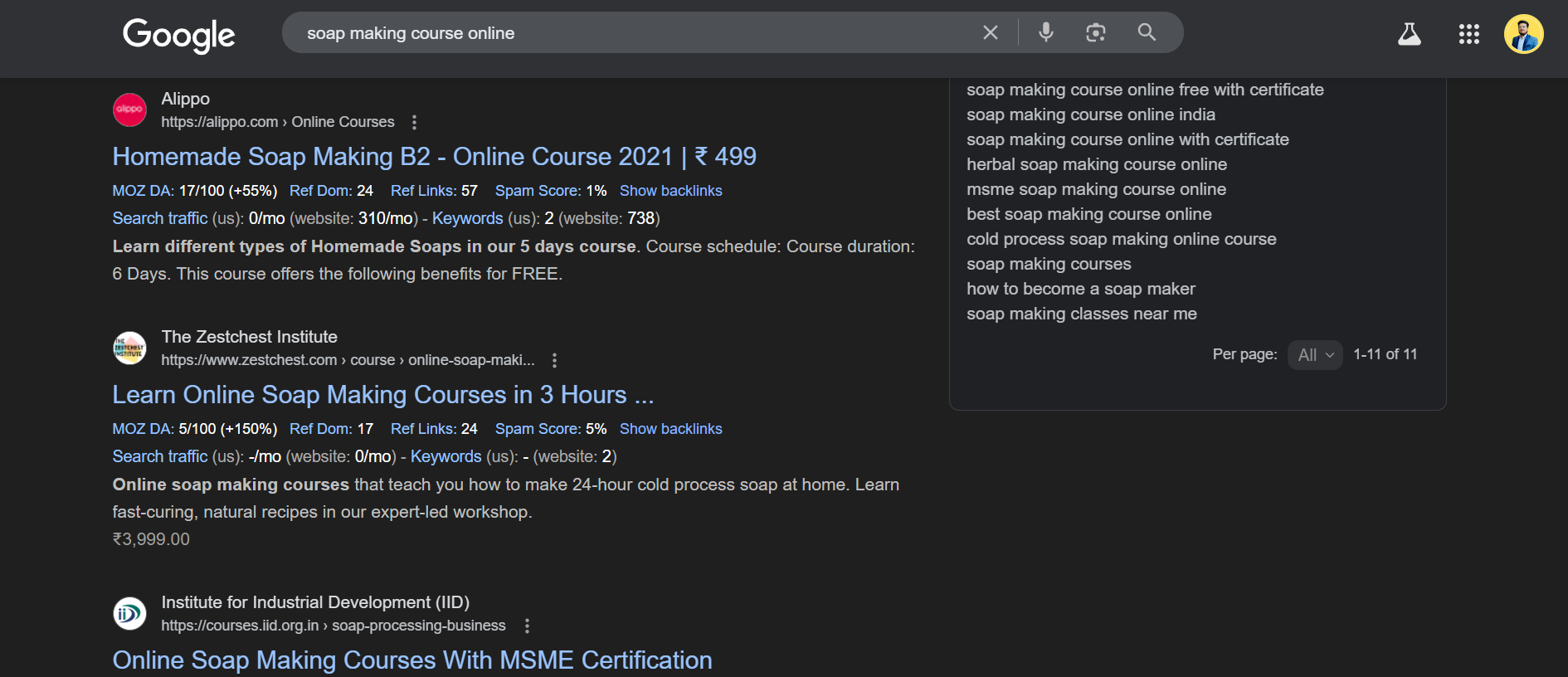Clear the search query text
The image size is (1568, 677).
pyautogui.click(x=990, y=32)
